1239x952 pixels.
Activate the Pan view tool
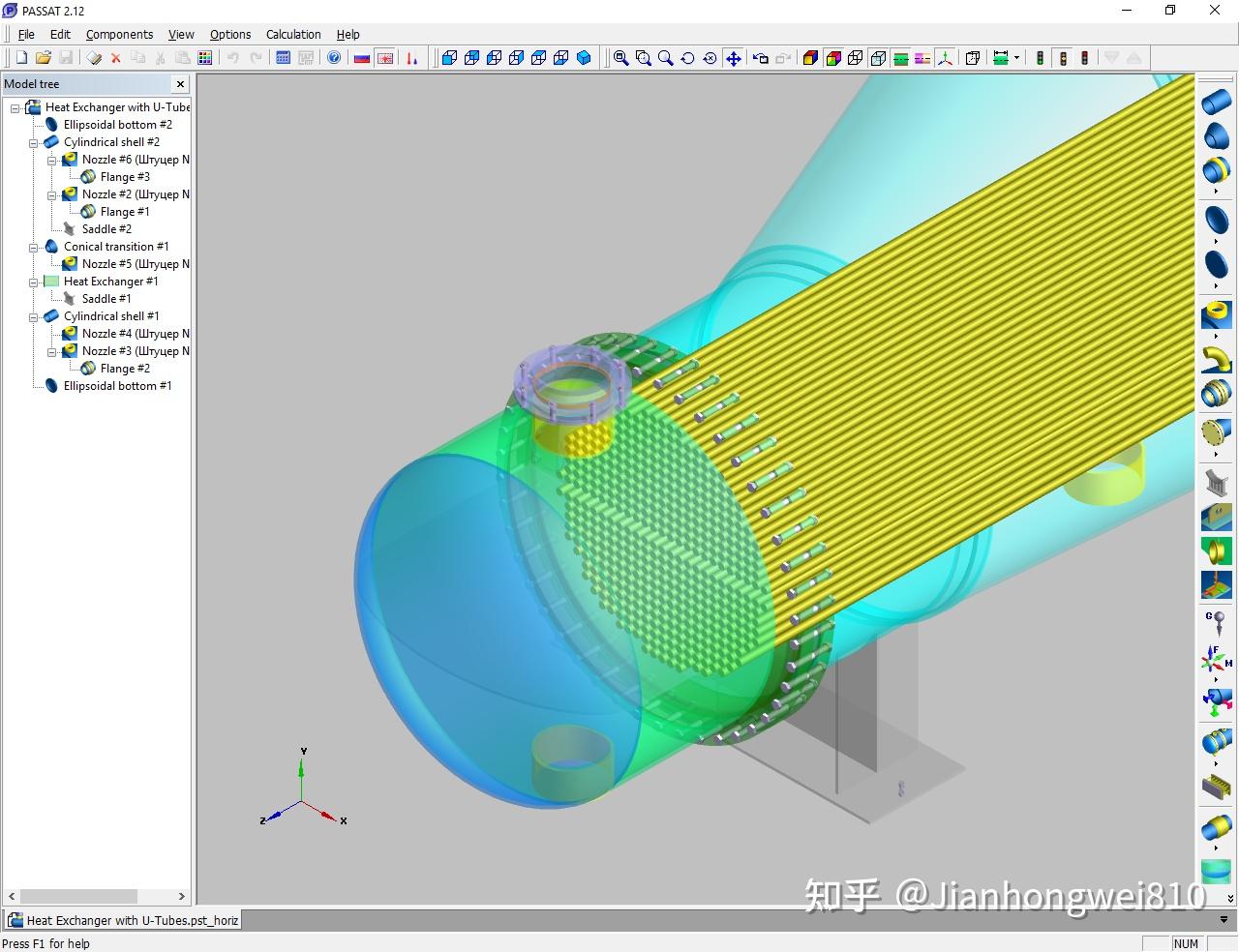click(733, 58)
